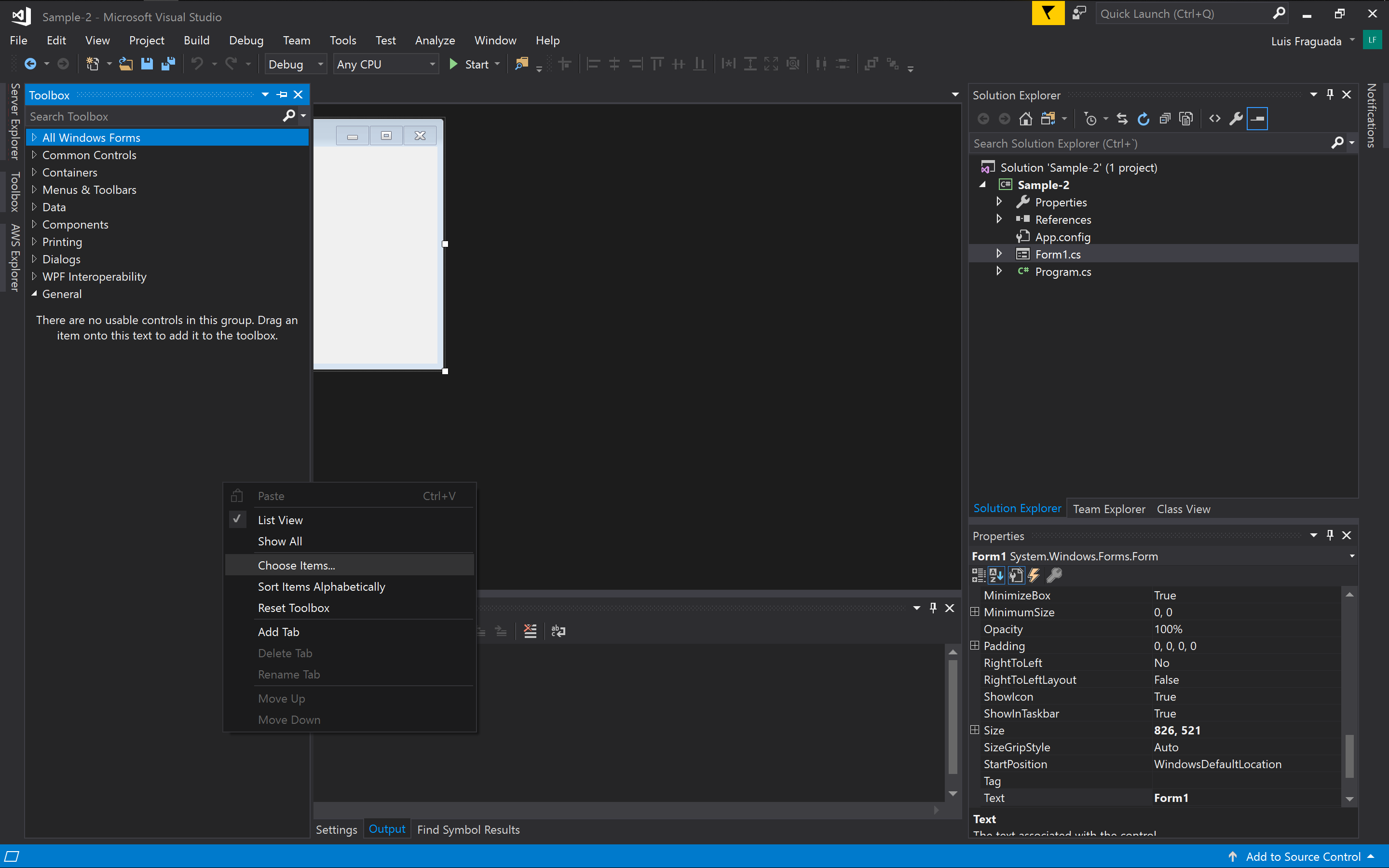Toggle List View in the context menu
The image size is (1389, 868).
click(280, 519)
